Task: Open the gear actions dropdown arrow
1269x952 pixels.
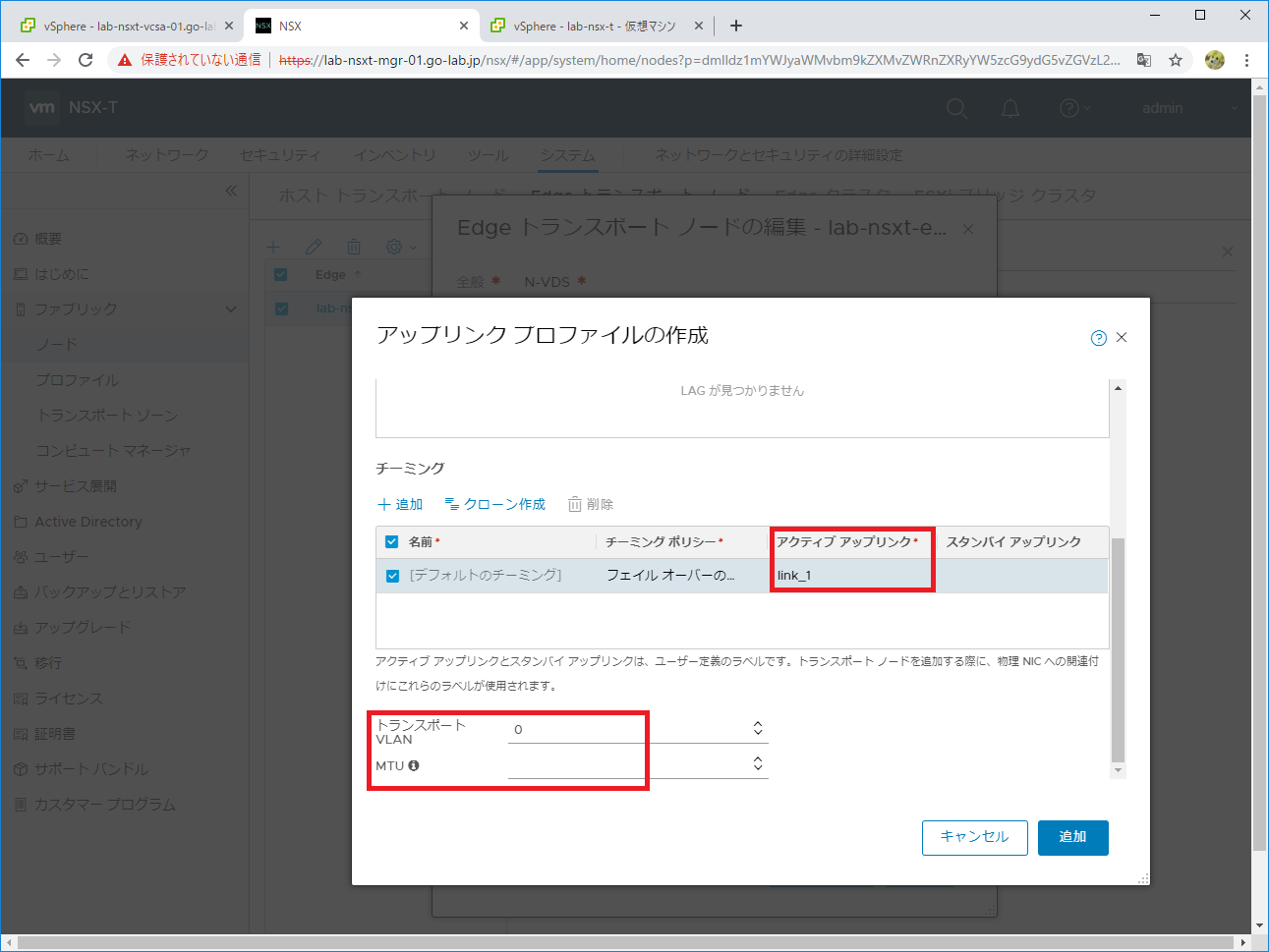Action: click(x=413, y=248)
